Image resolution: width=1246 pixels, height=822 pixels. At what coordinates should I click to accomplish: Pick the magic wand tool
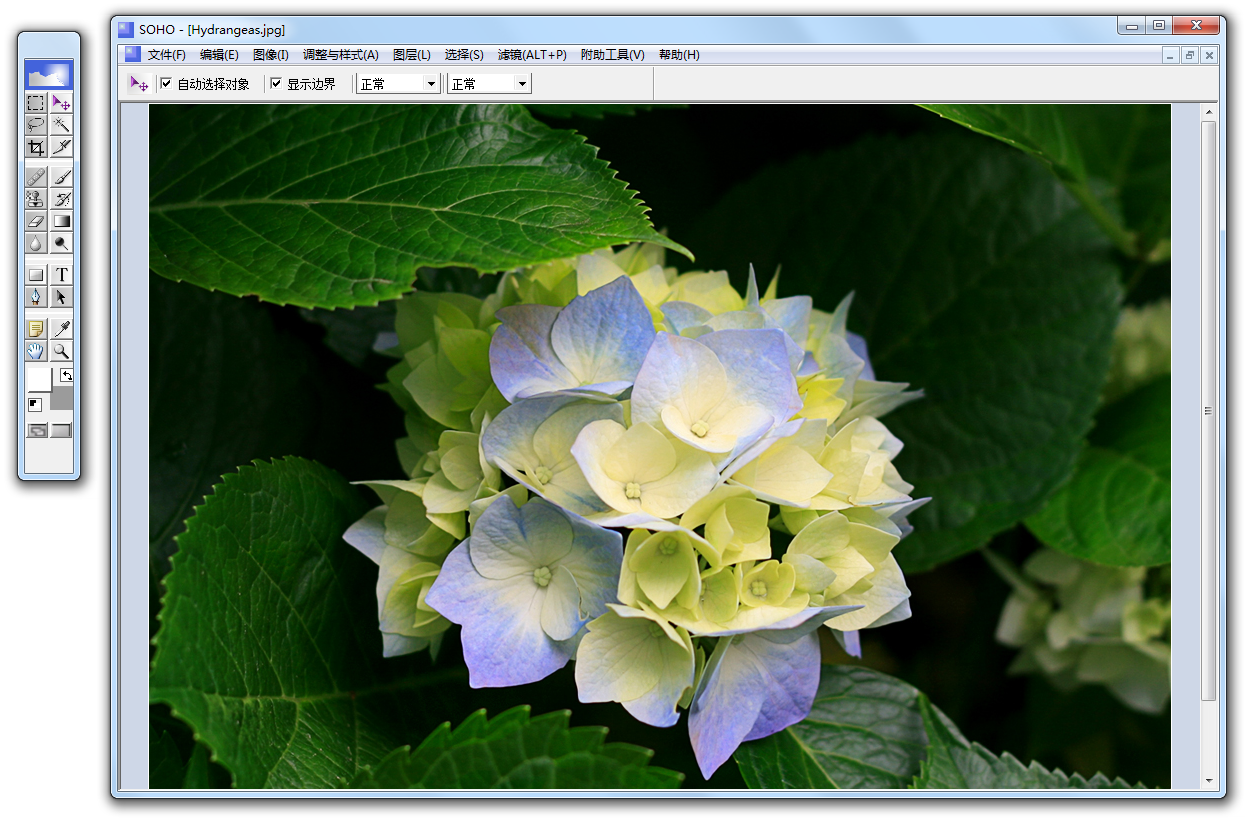pyautogui.click(x=62, y=124)
